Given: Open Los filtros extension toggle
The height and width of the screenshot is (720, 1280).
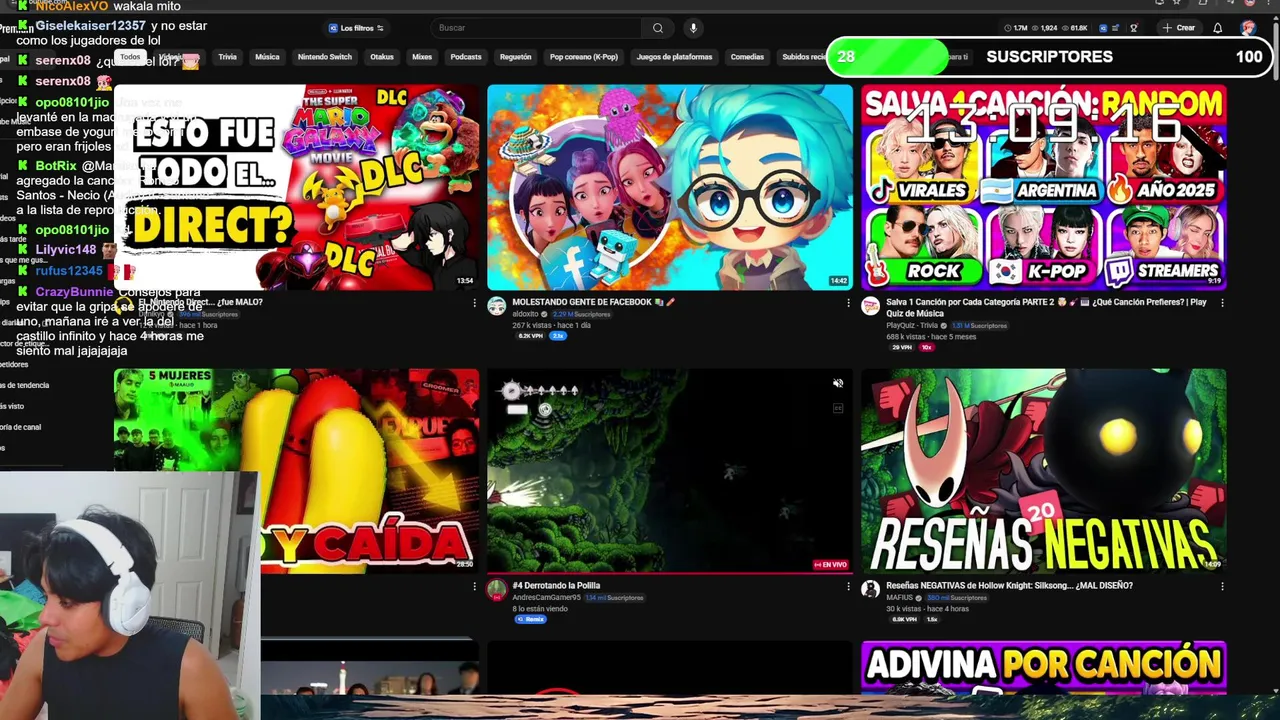Looking at the screenshot, I should tap(356, 28).
